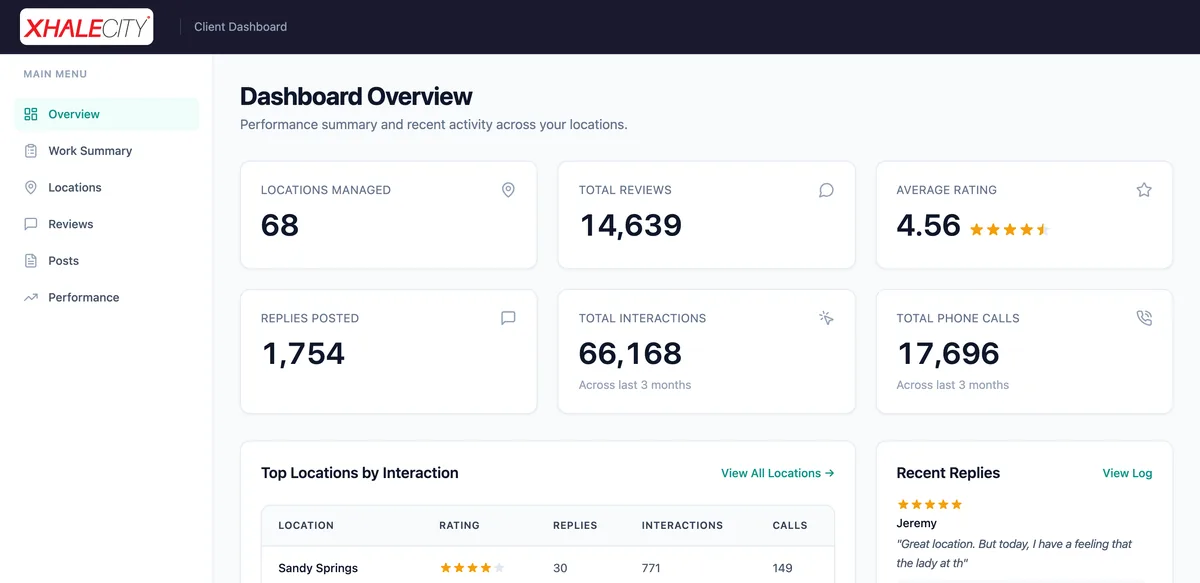Click the cursor-click icon on Total Interactions card

(x=826, y=318)
